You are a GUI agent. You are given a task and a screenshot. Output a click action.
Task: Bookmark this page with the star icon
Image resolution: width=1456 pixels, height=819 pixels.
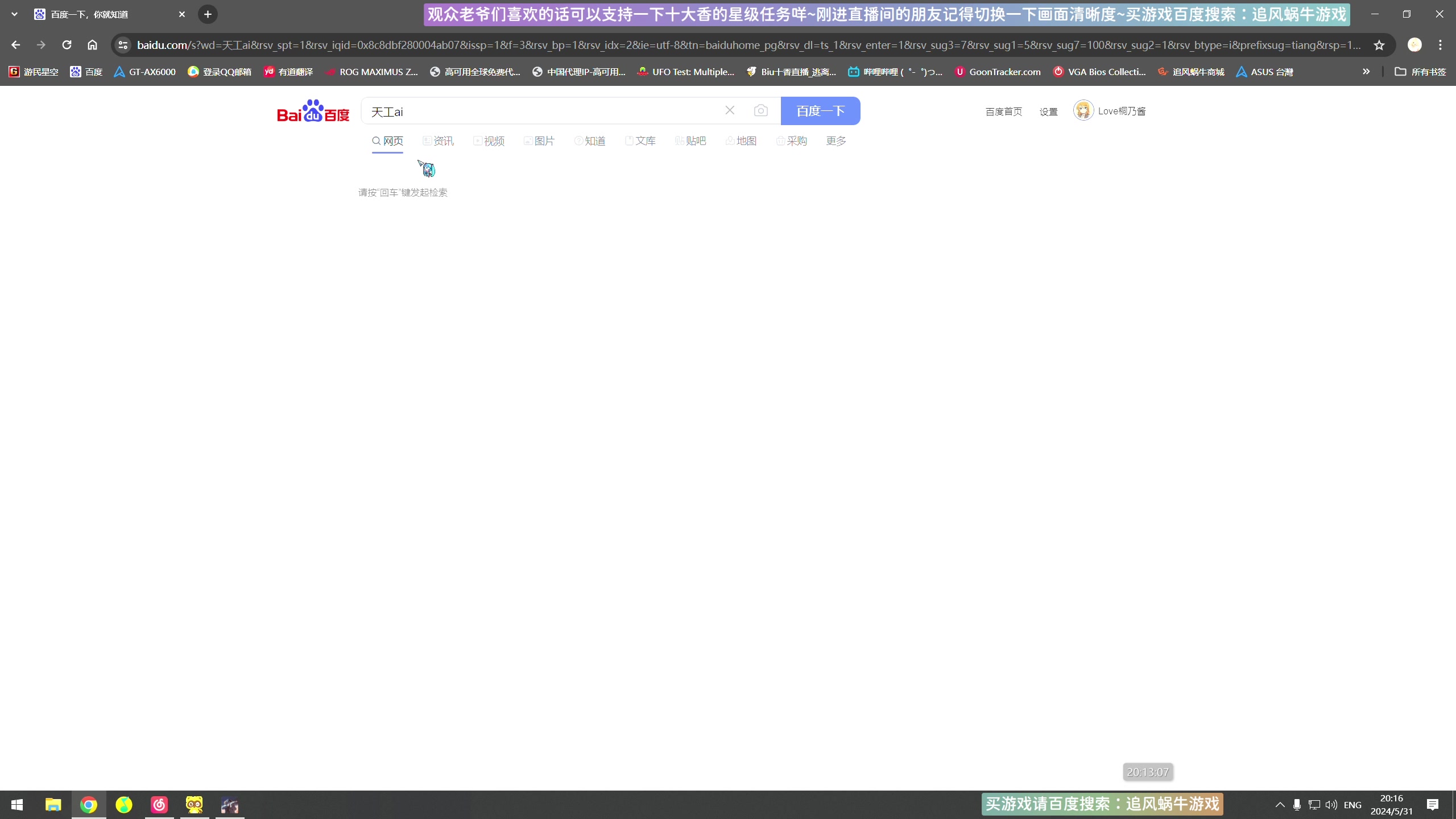tap(1379, 45)
